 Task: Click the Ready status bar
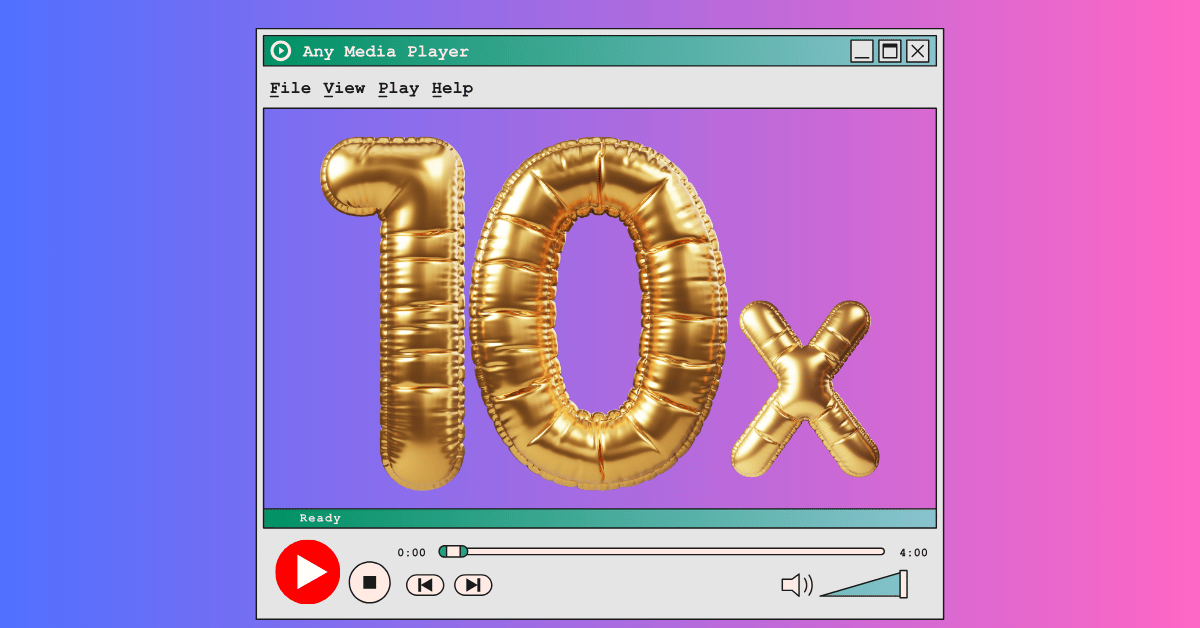click(x=600, y=518)
